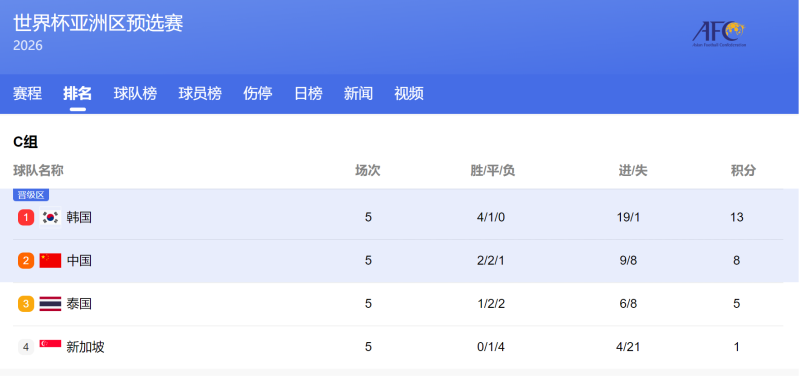Go to the 新闻 tab
Screen dimensions: 800x379
(358, 93)
